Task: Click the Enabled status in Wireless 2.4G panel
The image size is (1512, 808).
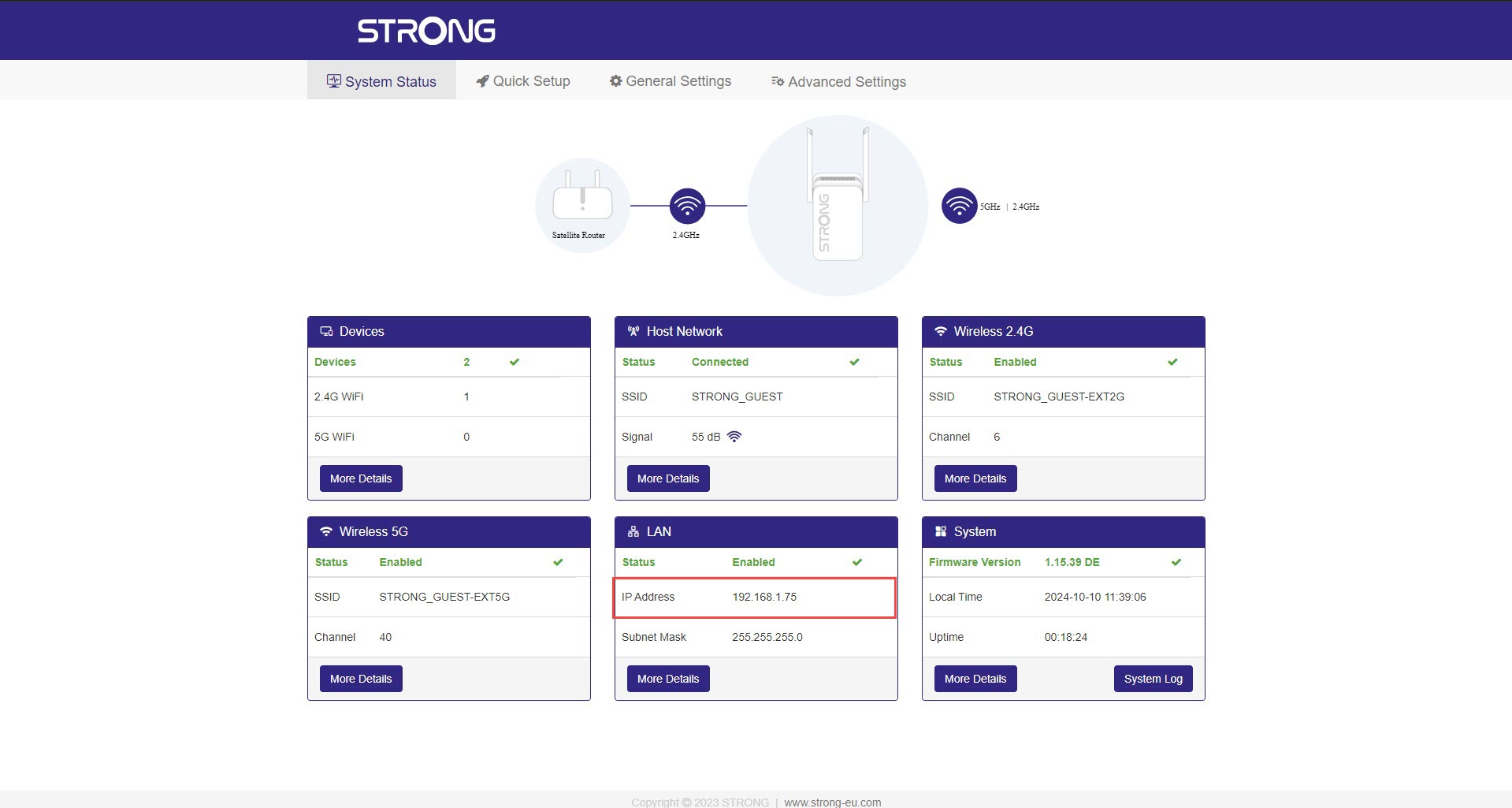Action: tap(1015, 362)
